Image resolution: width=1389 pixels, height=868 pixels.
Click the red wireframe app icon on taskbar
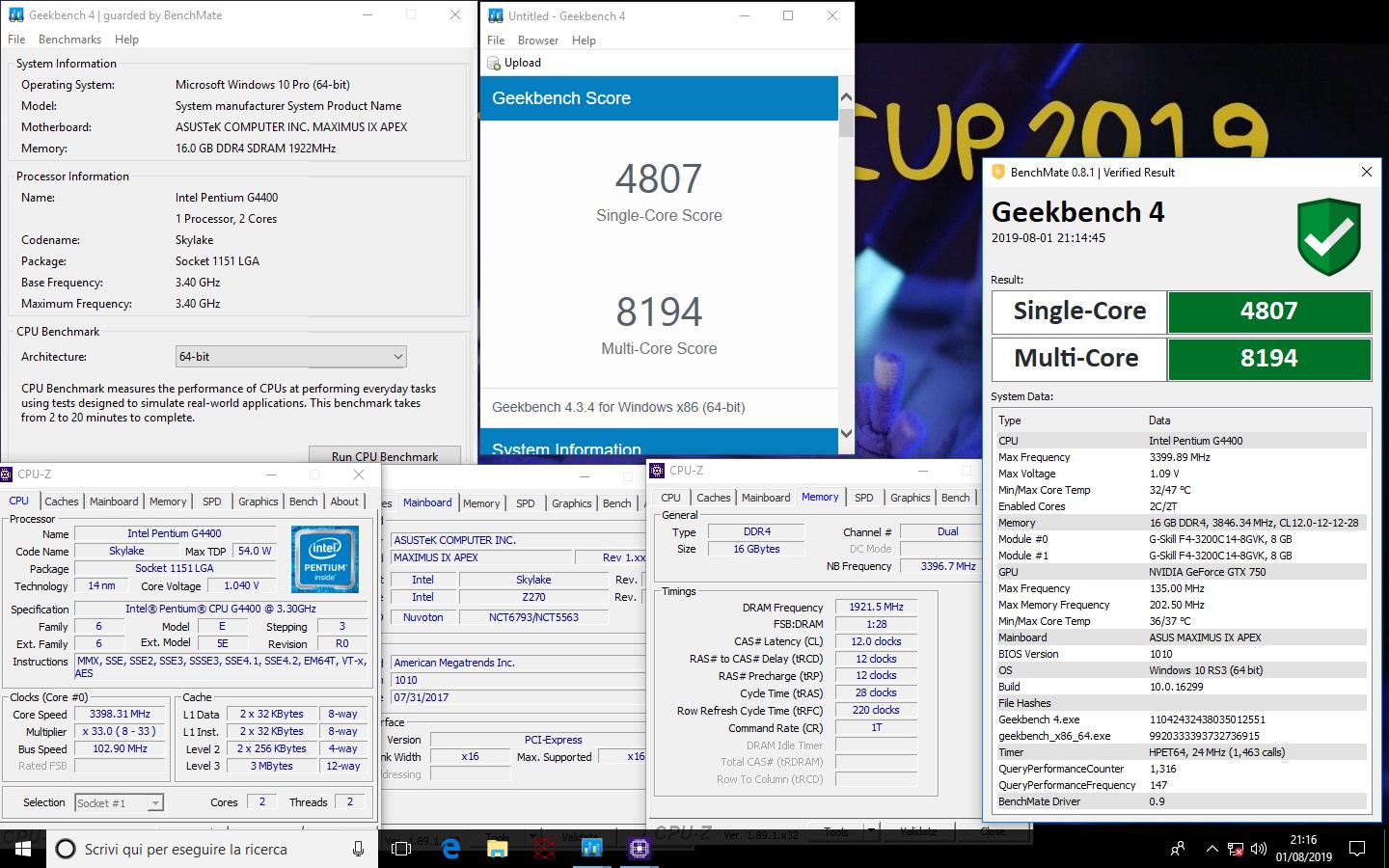544,849
